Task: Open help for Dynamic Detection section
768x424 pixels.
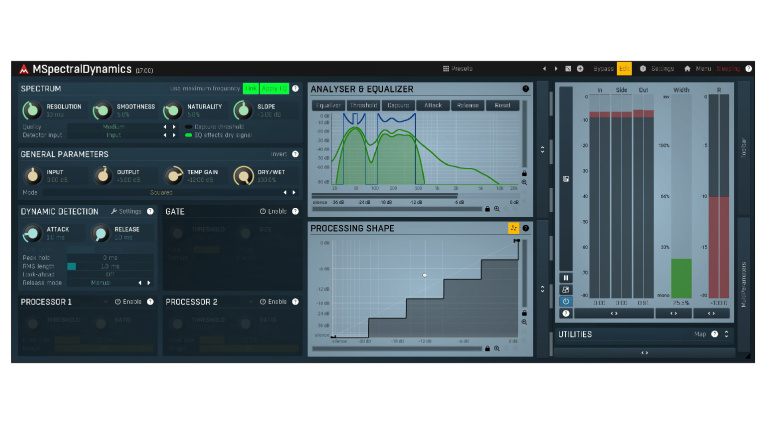Action: pyautogui.click(x=150, y=212)
